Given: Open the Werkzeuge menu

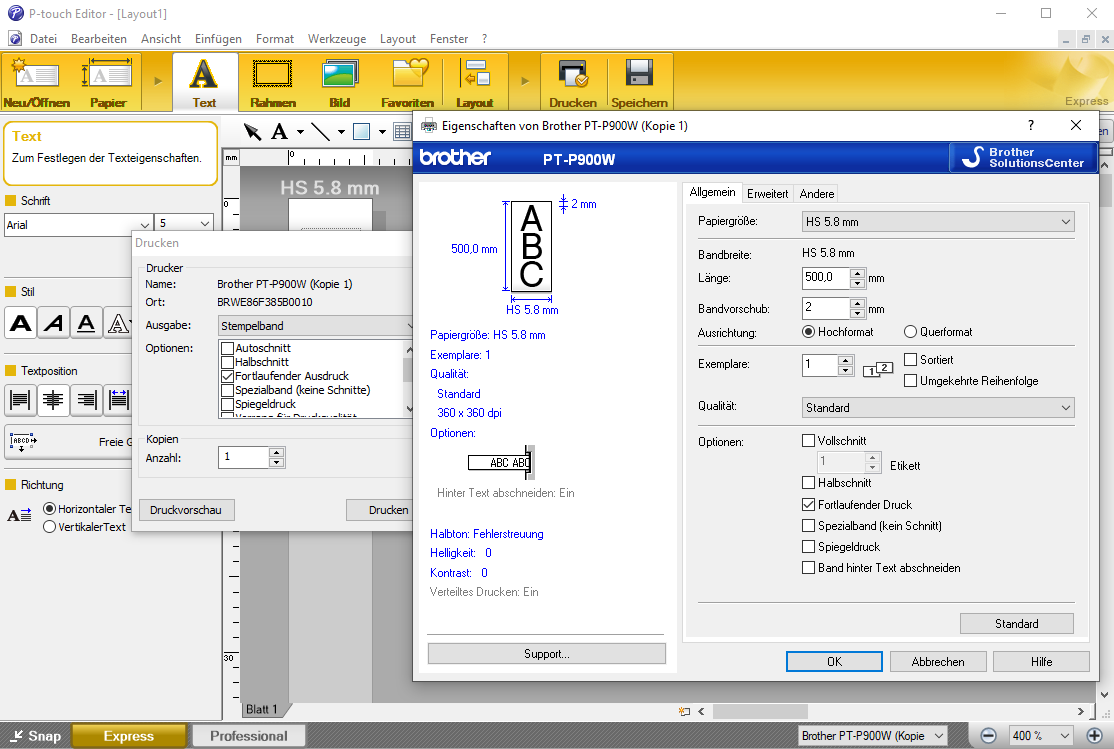Looking at the screenshot, I should [337, 39].
